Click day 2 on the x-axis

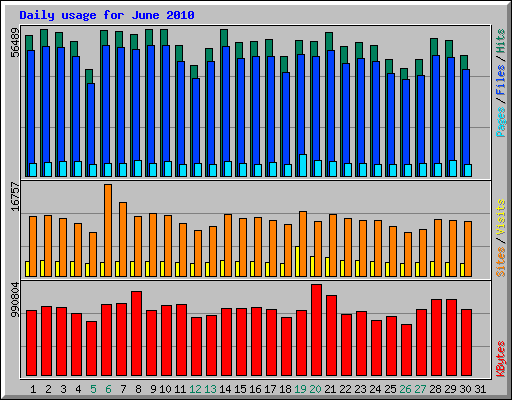coord(48,389)
